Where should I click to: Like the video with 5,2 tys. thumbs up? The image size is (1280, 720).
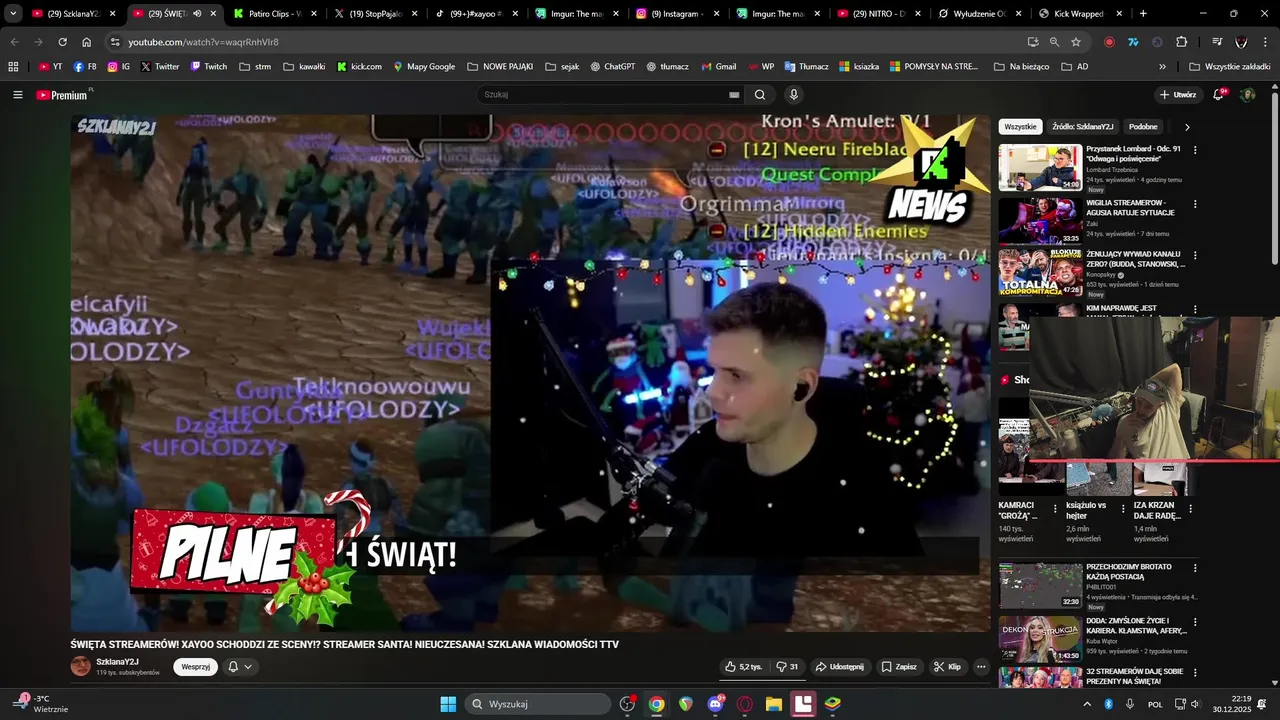(743, 667)
